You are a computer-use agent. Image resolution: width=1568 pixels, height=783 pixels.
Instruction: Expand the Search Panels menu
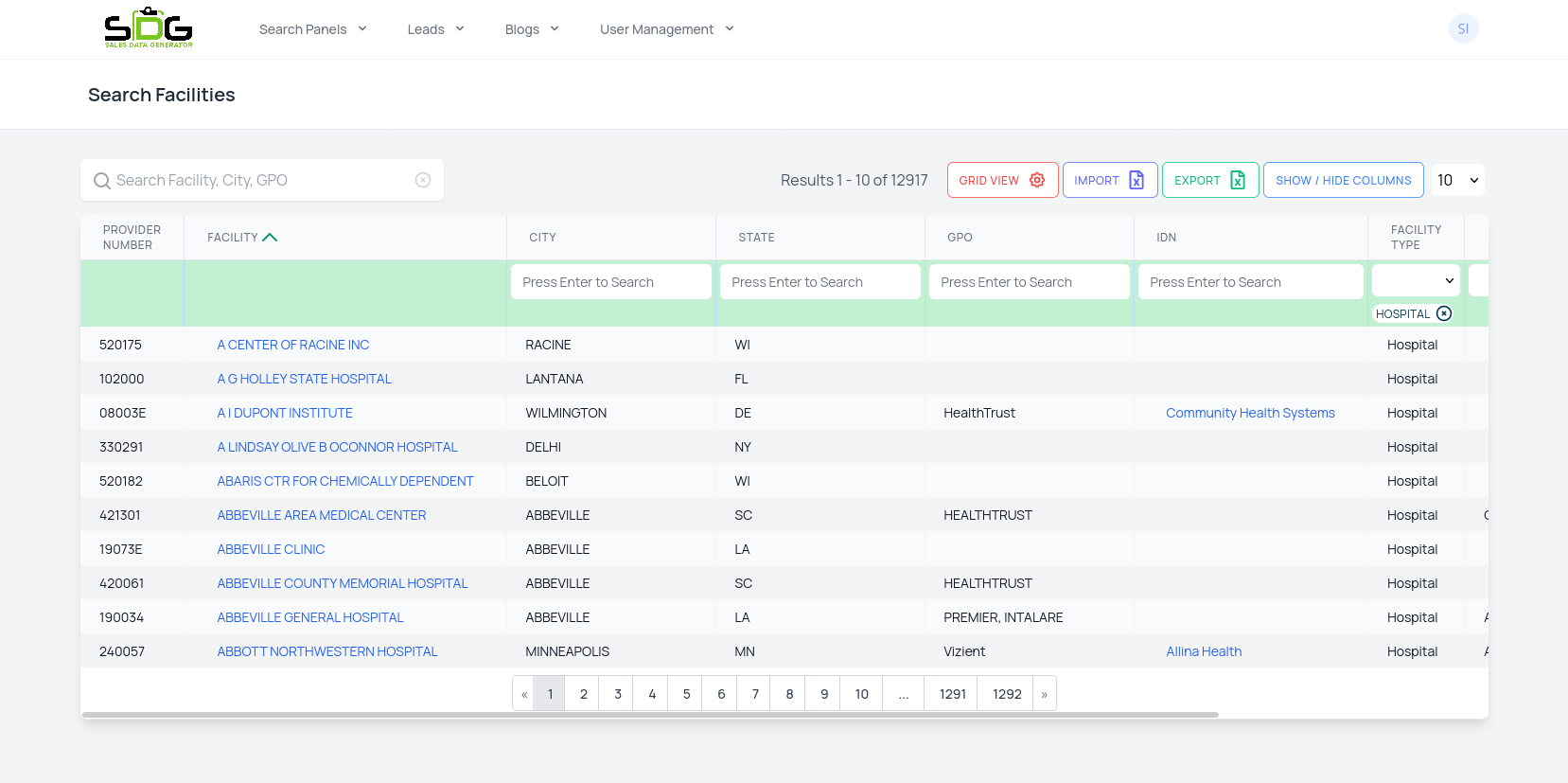tap(312, 29)
